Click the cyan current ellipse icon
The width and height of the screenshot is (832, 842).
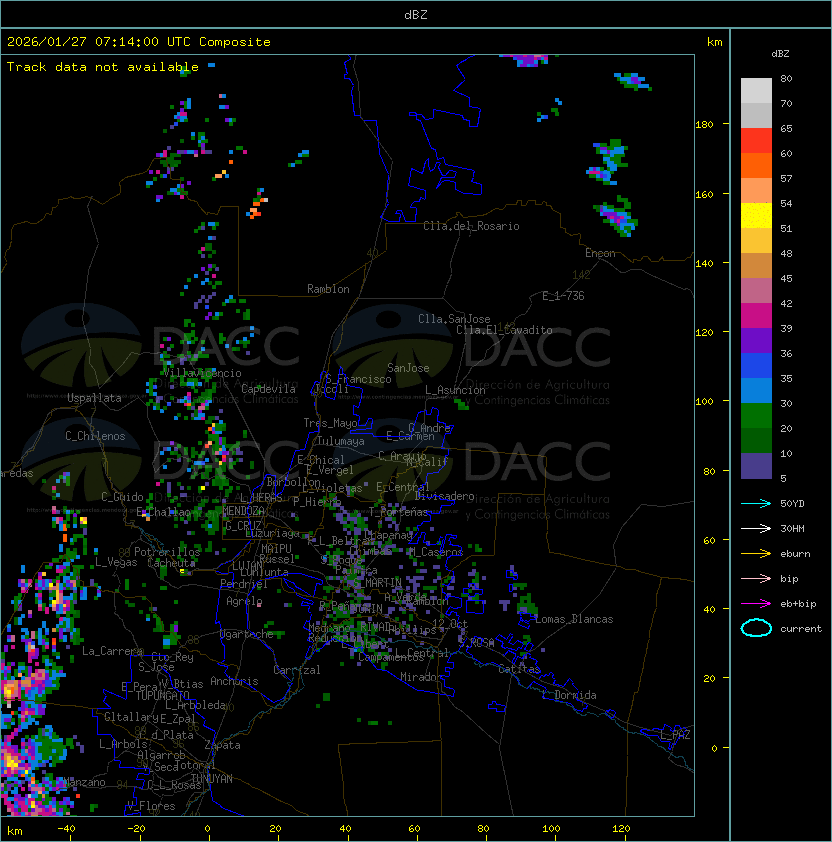click(x=756, y=629)
